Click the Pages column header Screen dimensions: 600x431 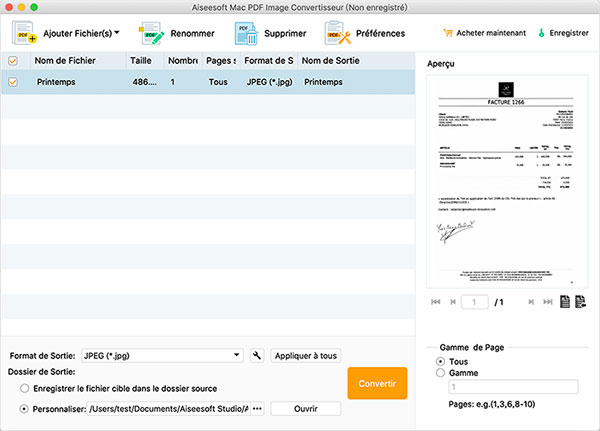pos(221,60)
